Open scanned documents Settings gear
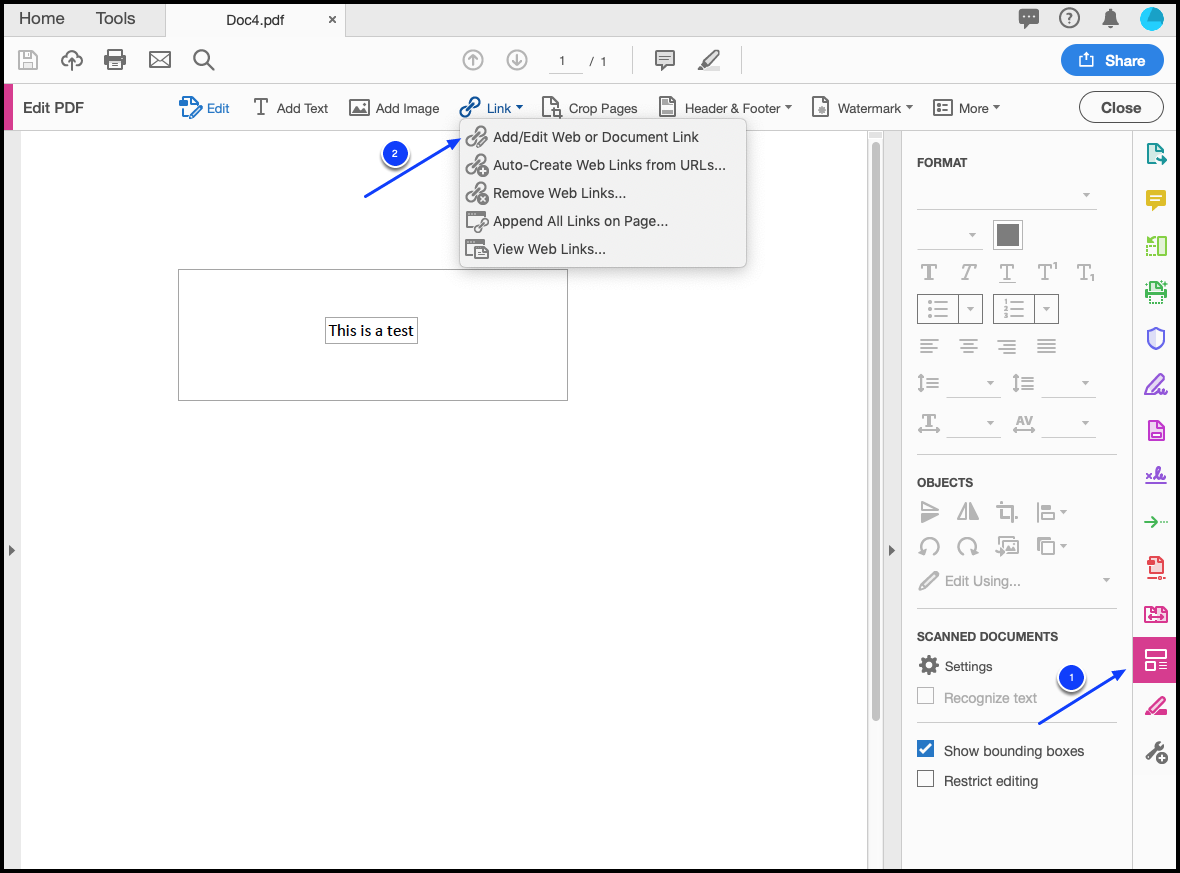This screenshot has width=1180, height=873. pyautogui.click(x=929, y=666)
